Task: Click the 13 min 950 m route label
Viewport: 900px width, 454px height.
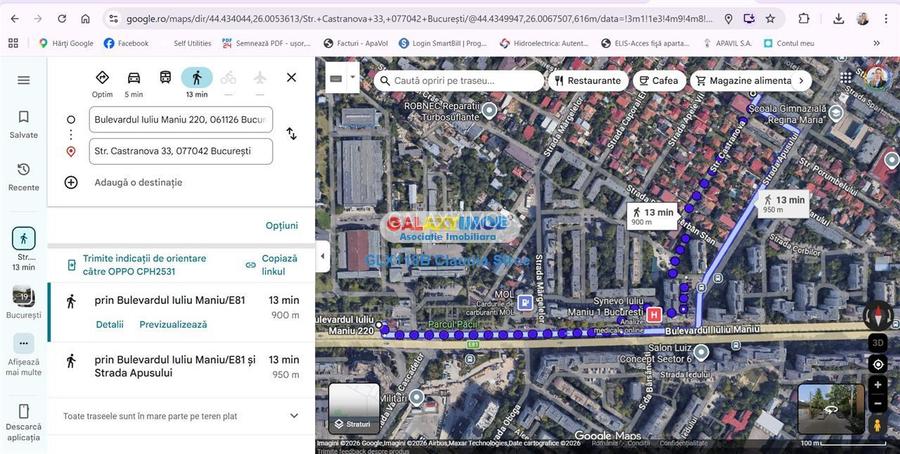Action: [x=784, y=204]
